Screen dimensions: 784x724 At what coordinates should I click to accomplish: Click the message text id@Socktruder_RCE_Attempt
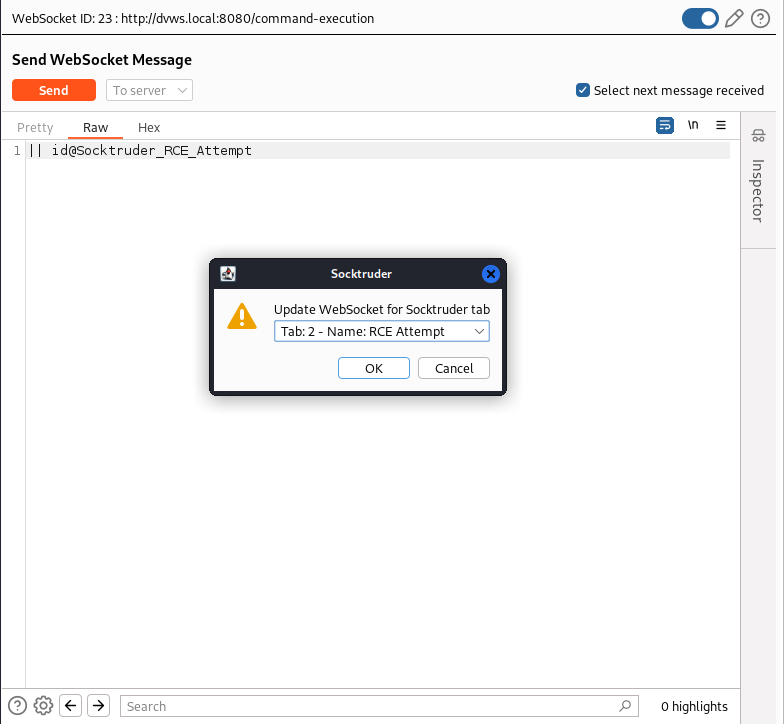(152, 150)
